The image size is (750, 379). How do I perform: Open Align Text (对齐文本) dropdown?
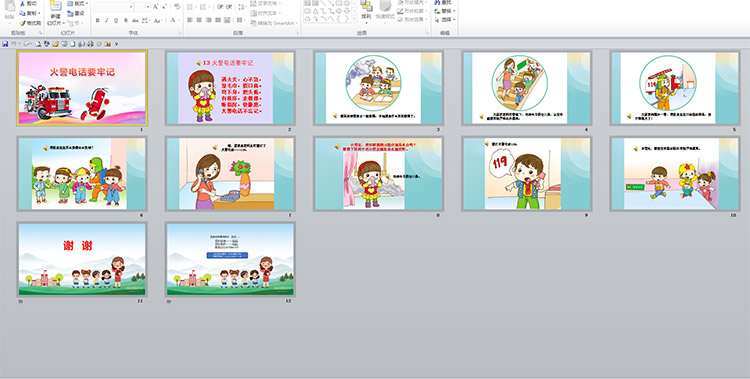coord(265,13)
